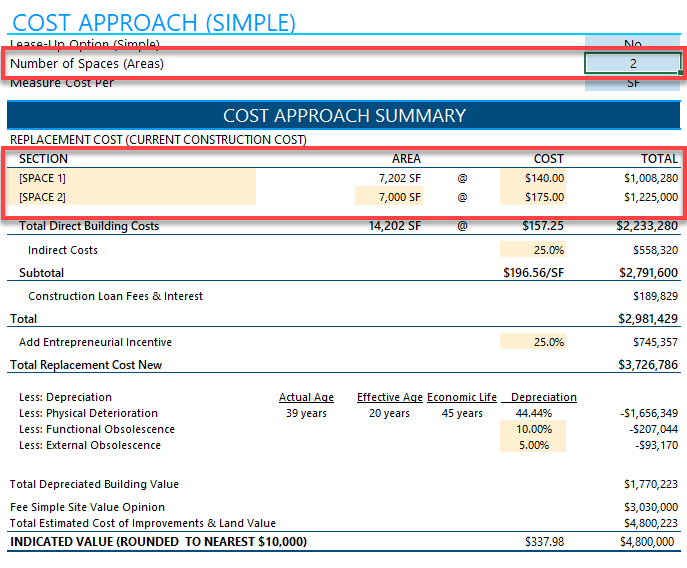The width and height of the screenshot is (687, 568).
Task: Select the $140.00 cost input cell
Action: pos(533,178)
